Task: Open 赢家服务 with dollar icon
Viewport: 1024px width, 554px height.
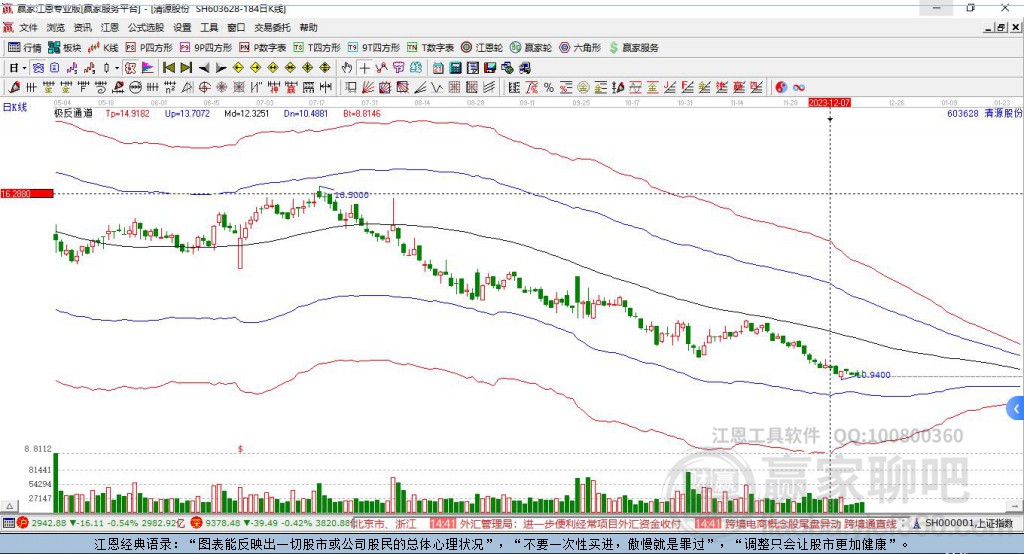Action: click(634, 48)
